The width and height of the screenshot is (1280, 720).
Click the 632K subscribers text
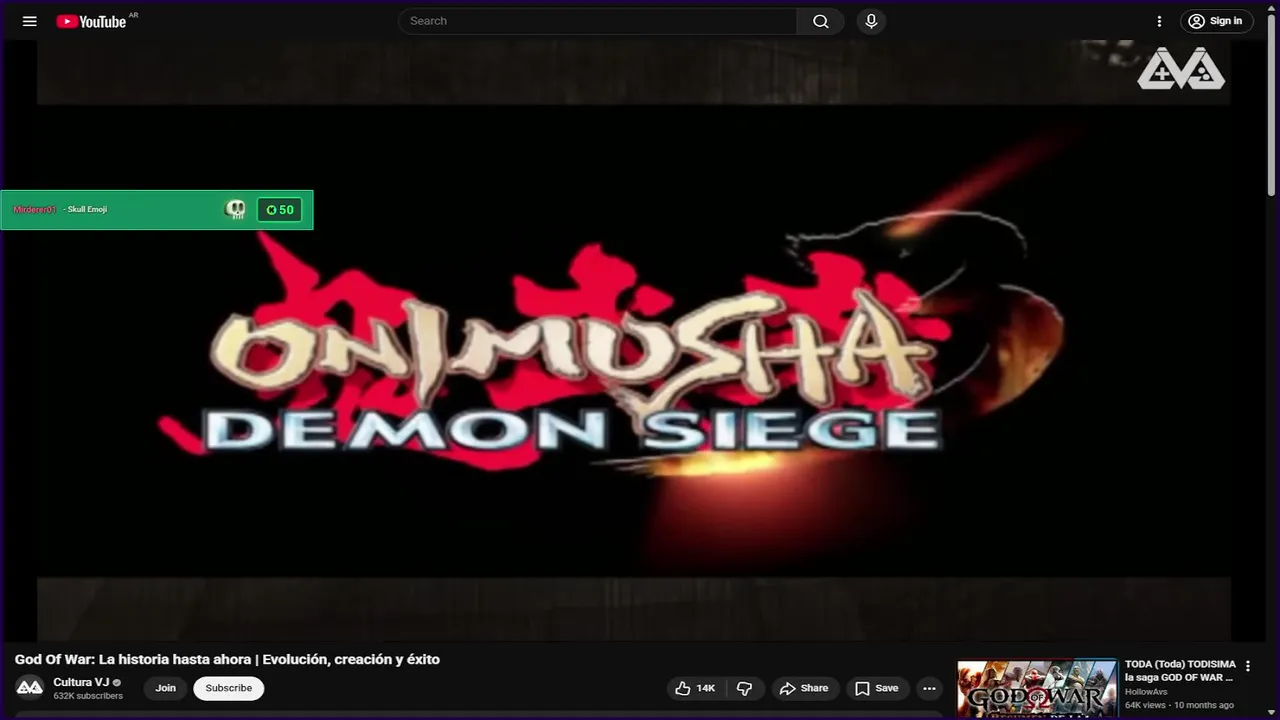pyautogui.click(x=88, y=696)
